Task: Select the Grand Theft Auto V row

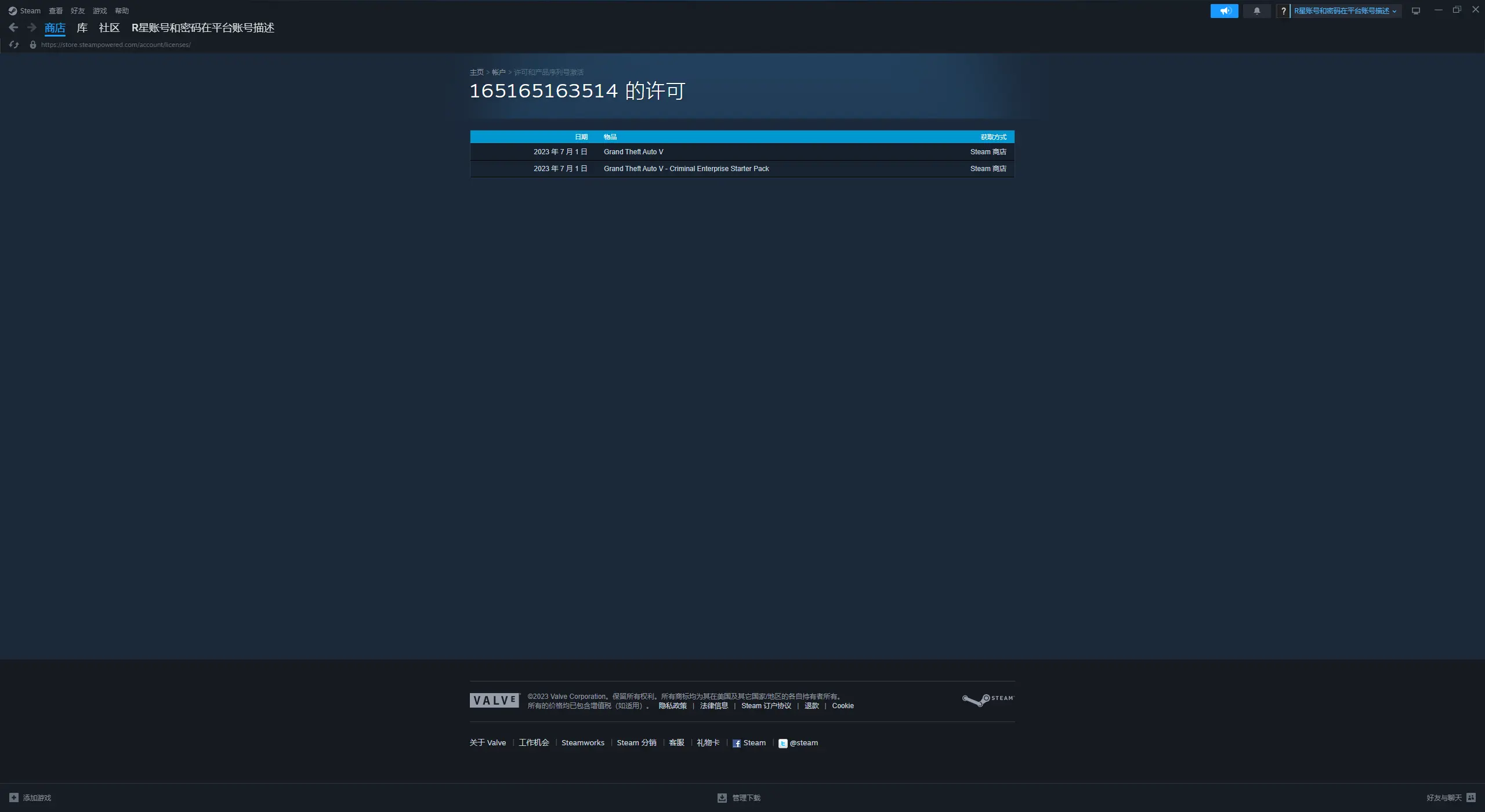Action: coord(742,152)
